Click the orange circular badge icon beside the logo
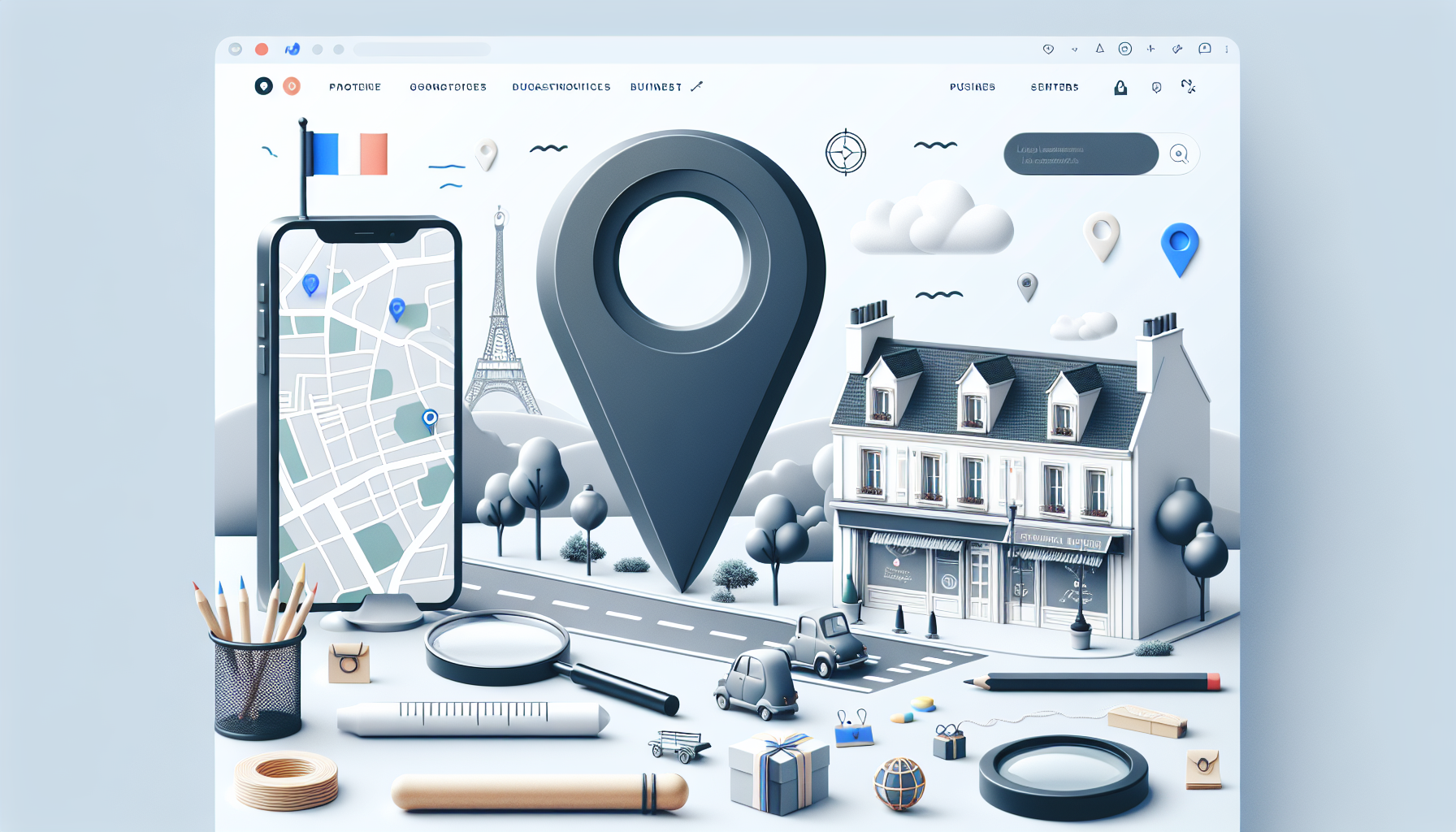Viewport: 1456px width, 832px height. click(x=290, y=85)
